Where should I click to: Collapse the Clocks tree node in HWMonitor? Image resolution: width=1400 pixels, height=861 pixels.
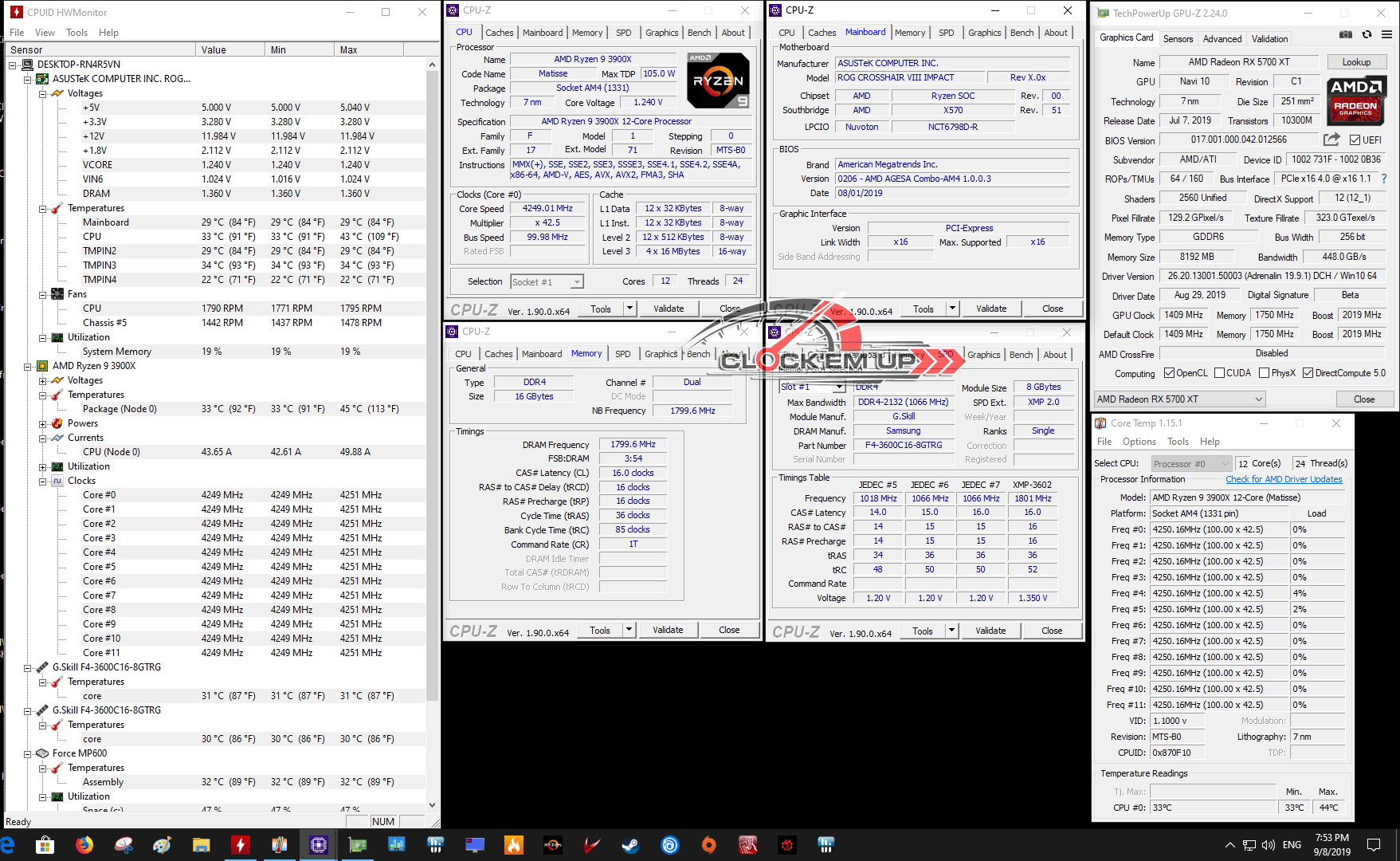pyautogui.click(x=43, y=482)
